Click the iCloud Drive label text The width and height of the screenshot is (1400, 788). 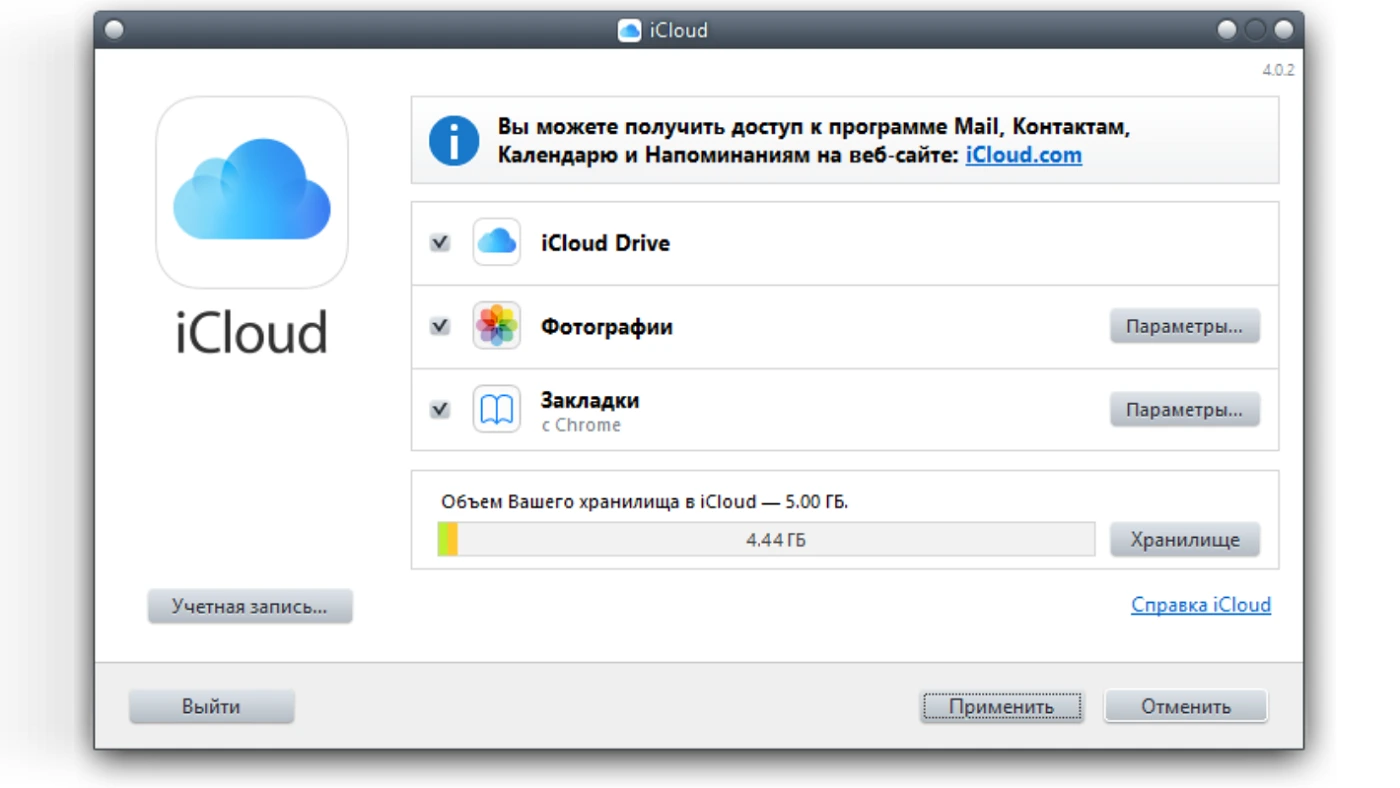[x=605, y=243]
